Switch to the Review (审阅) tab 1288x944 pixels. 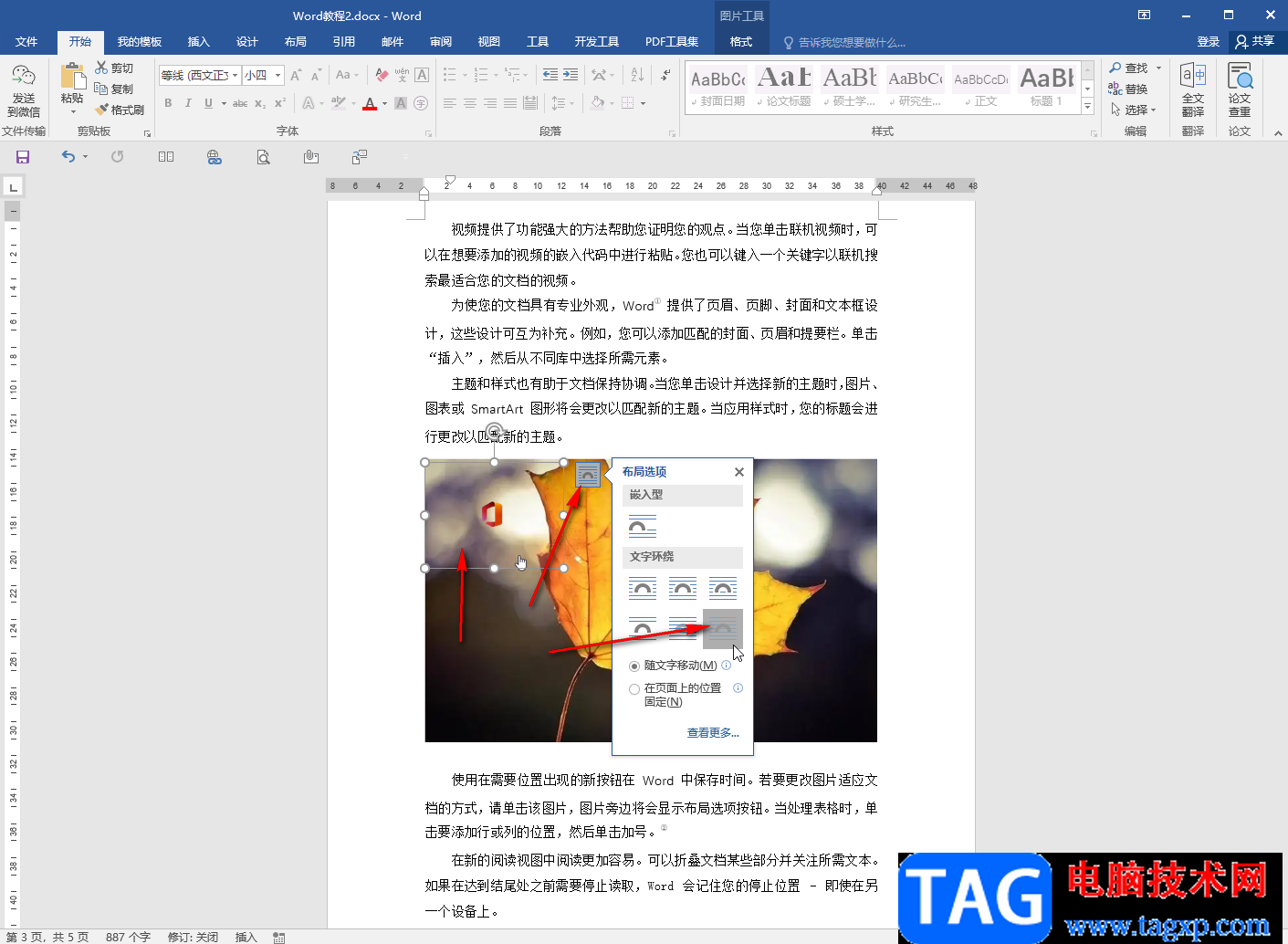click(x=441, y=42)
